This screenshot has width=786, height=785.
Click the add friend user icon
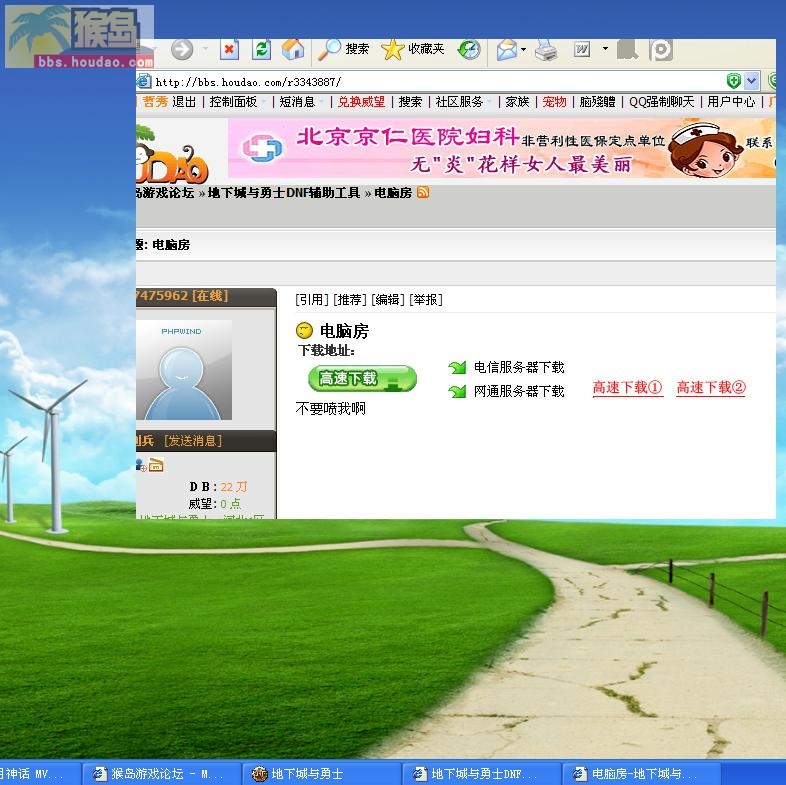click(x=141, y=466)
